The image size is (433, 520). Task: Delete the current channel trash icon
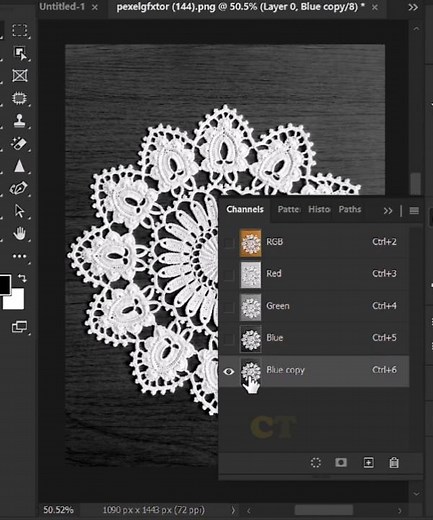[394, 463]
